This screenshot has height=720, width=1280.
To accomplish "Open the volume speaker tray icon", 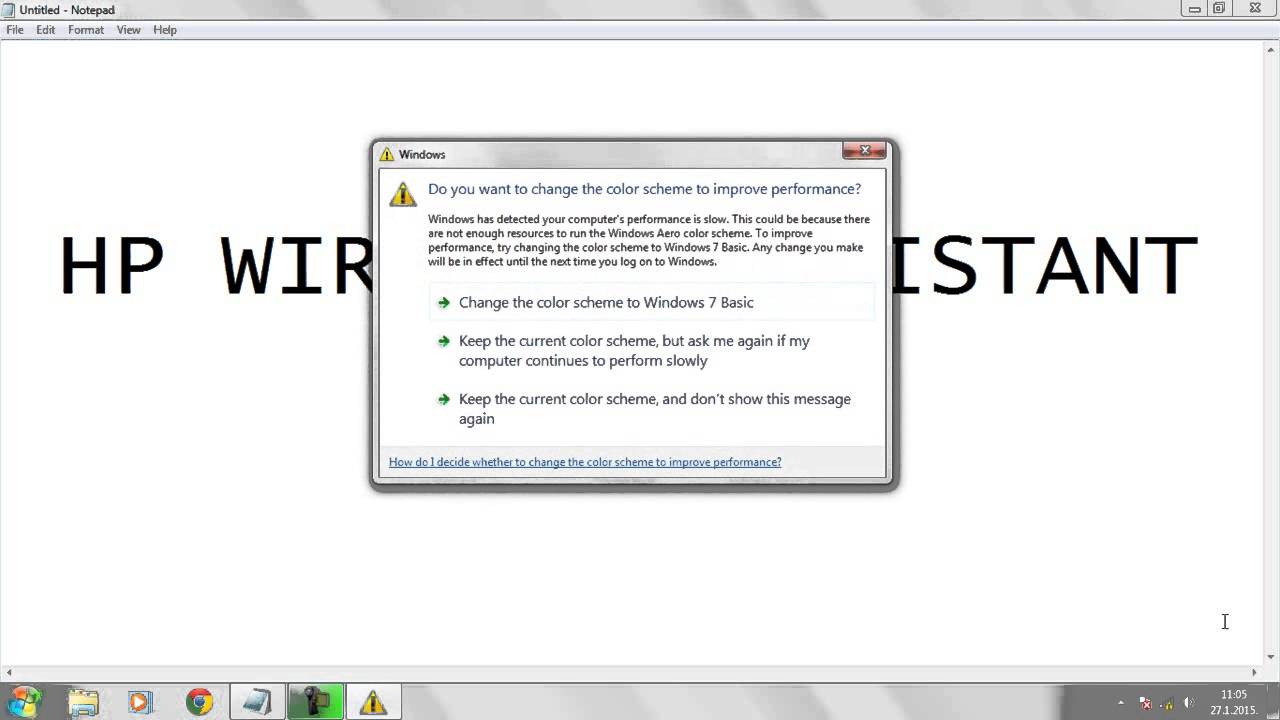I will tap(1189, 703).
